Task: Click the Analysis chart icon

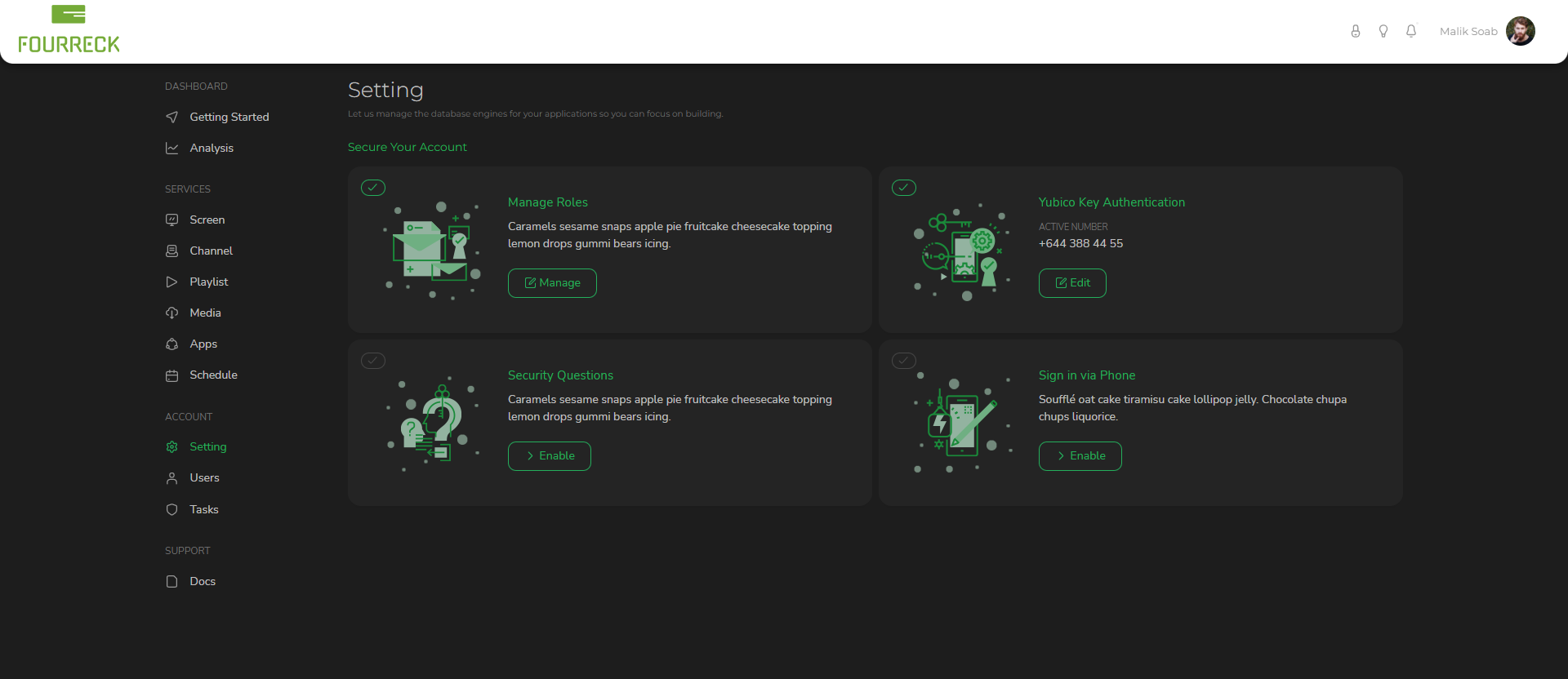Action: click(x=171, y=149)
